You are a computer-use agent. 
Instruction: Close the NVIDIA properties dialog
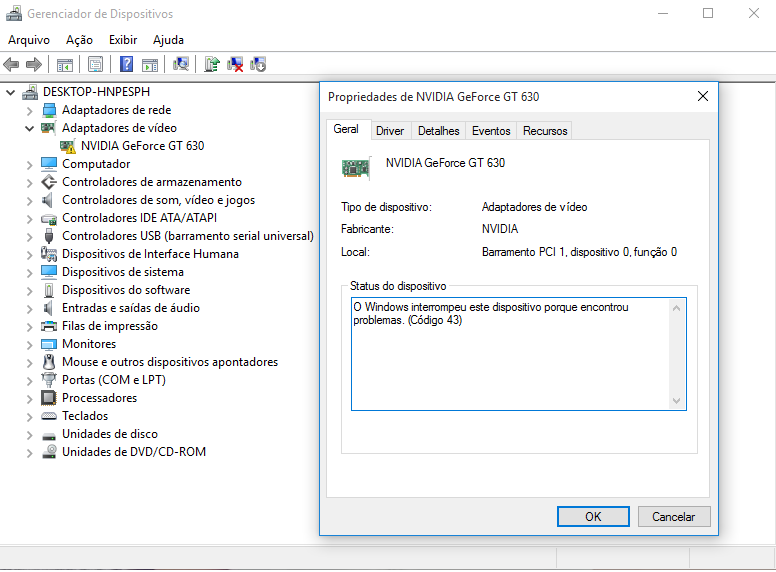pyautogui.click(x=703, y=96)
